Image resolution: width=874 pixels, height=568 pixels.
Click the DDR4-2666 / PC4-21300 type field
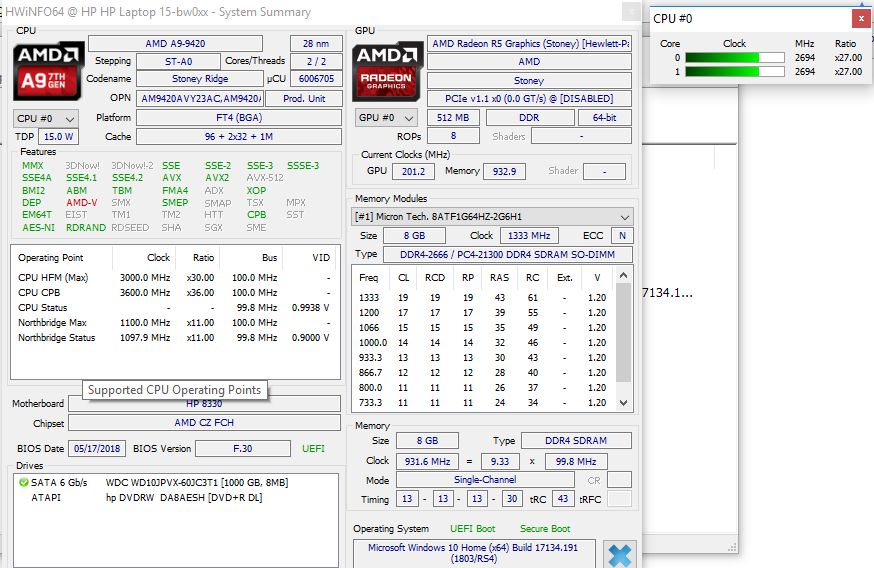pos(508,255)
